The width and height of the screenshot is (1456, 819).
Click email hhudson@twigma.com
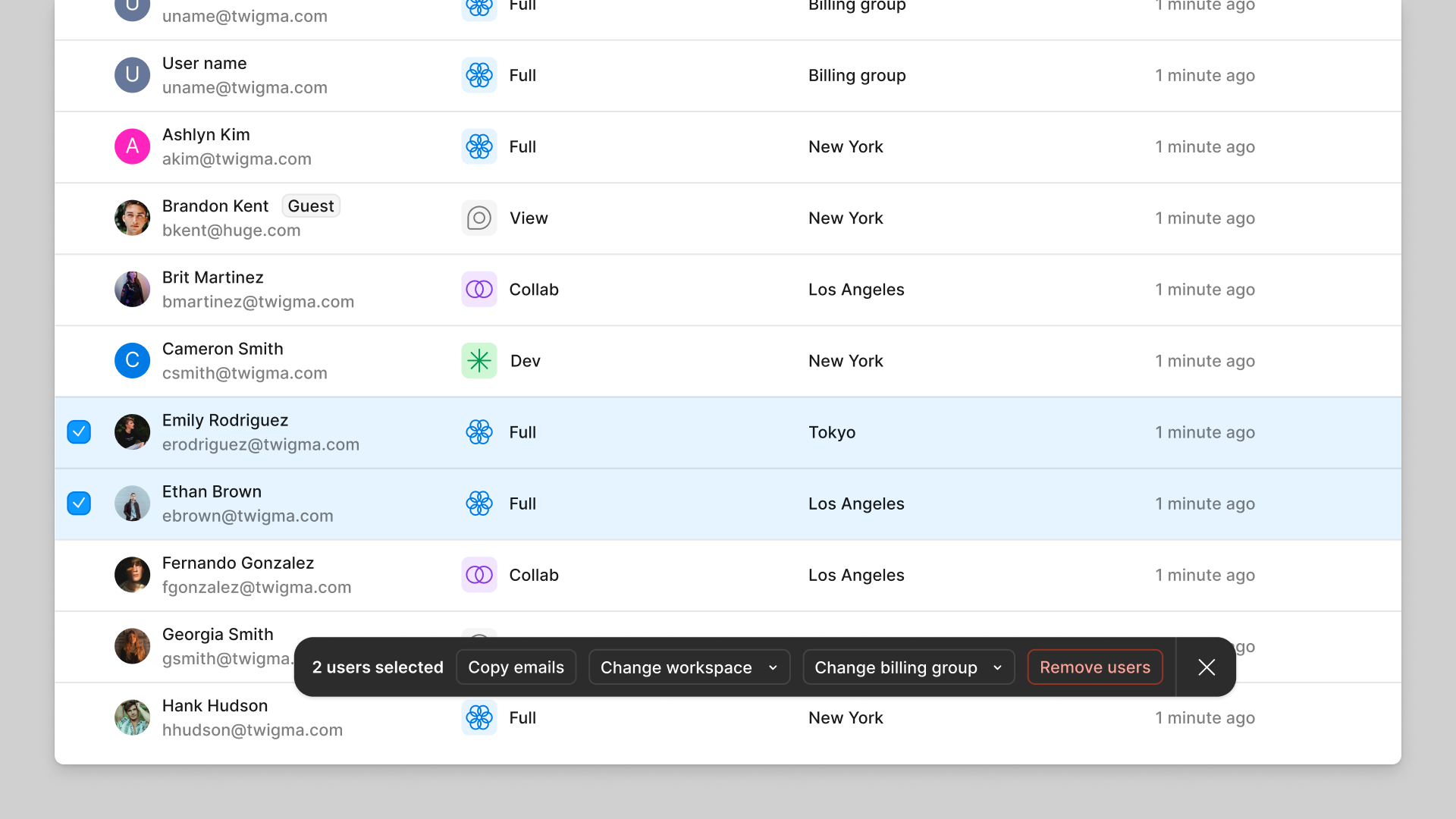tap(253, 730)
